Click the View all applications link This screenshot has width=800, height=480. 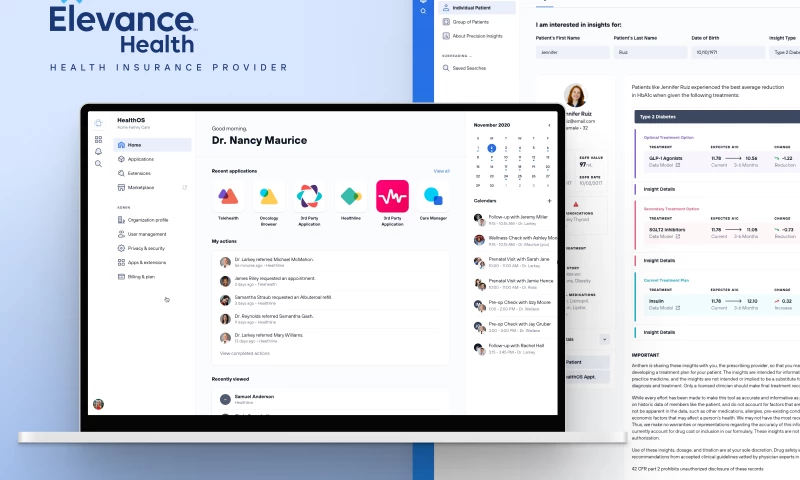441,171
